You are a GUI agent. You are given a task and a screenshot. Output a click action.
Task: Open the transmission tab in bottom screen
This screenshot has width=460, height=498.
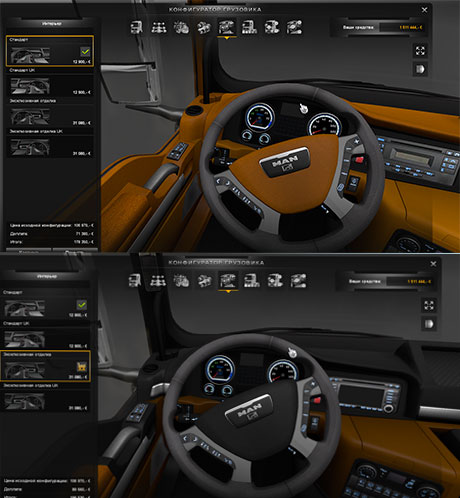point(204,281)
